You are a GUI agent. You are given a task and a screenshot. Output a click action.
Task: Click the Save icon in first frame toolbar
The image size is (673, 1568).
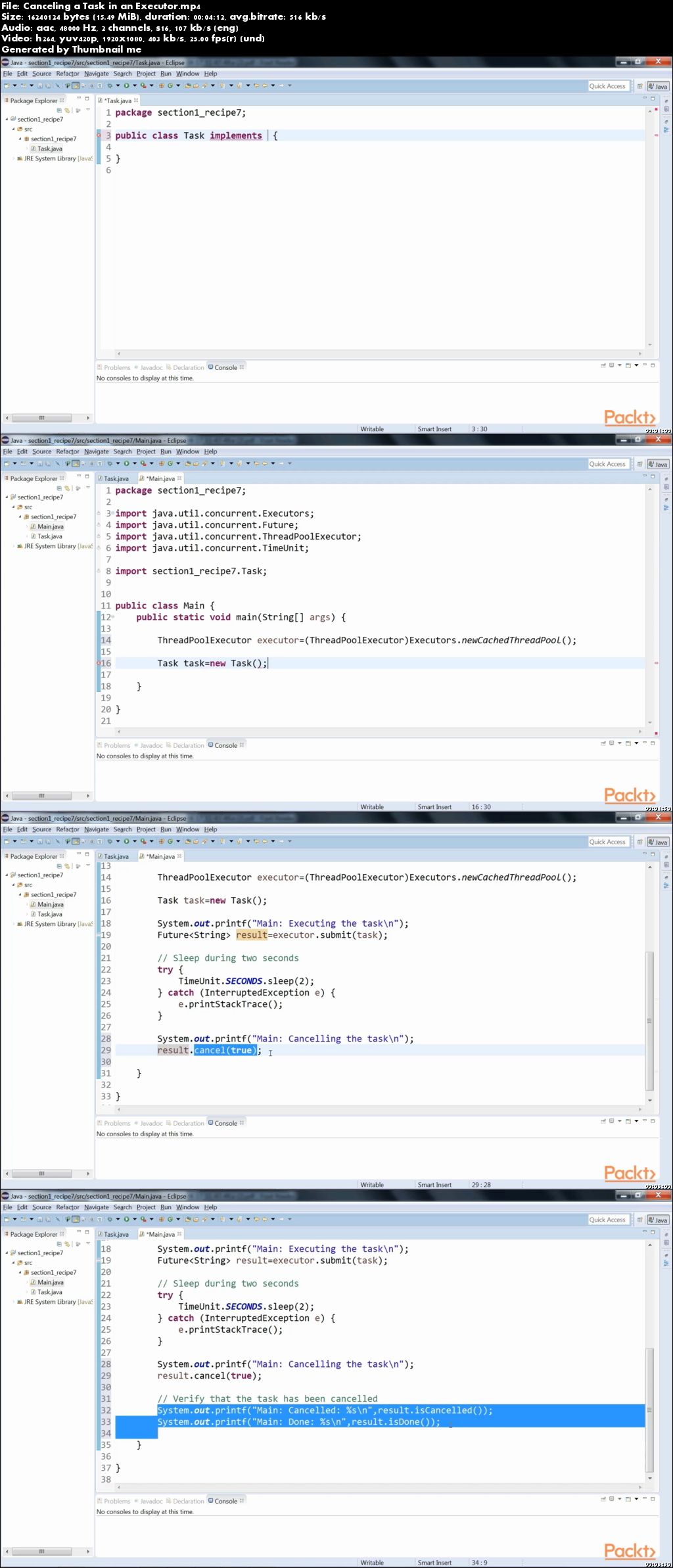point(40,85)
